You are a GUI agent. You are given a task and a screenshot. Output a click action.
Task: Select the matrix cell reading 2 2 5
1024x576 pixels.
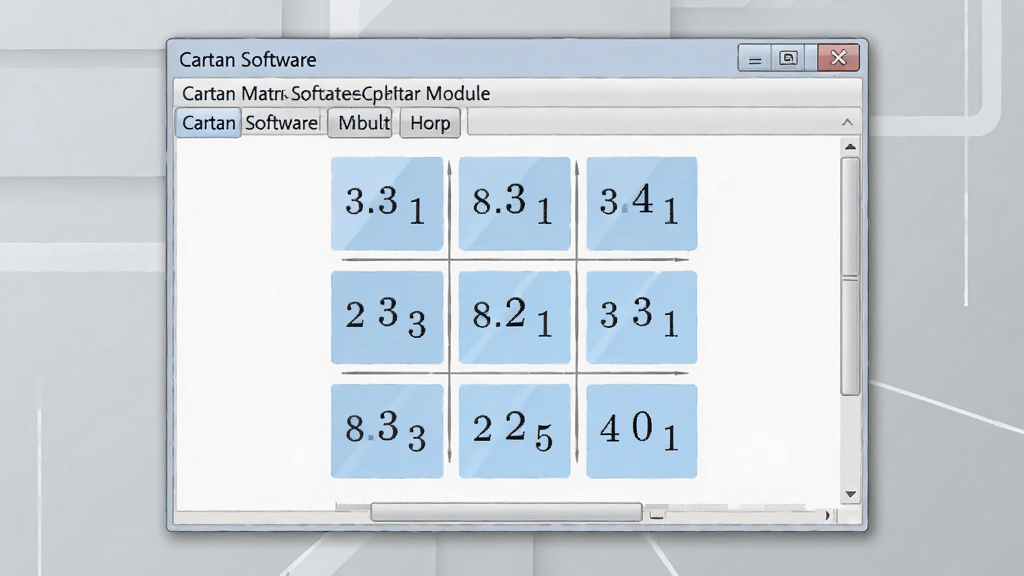pos(514,431)
